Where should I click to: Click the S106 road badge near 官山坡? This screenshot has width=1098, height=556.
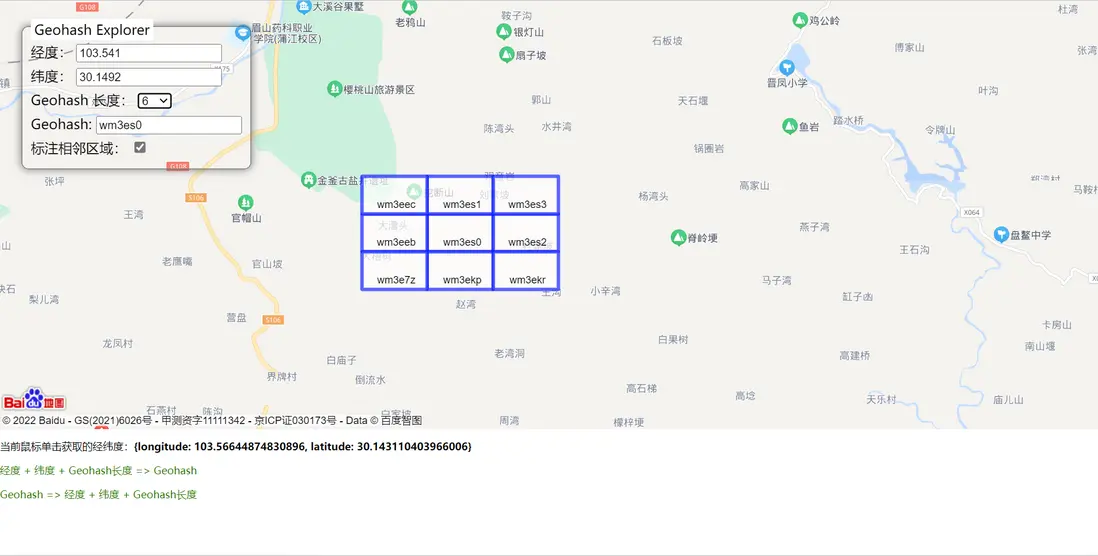click(x=273, y=320)
